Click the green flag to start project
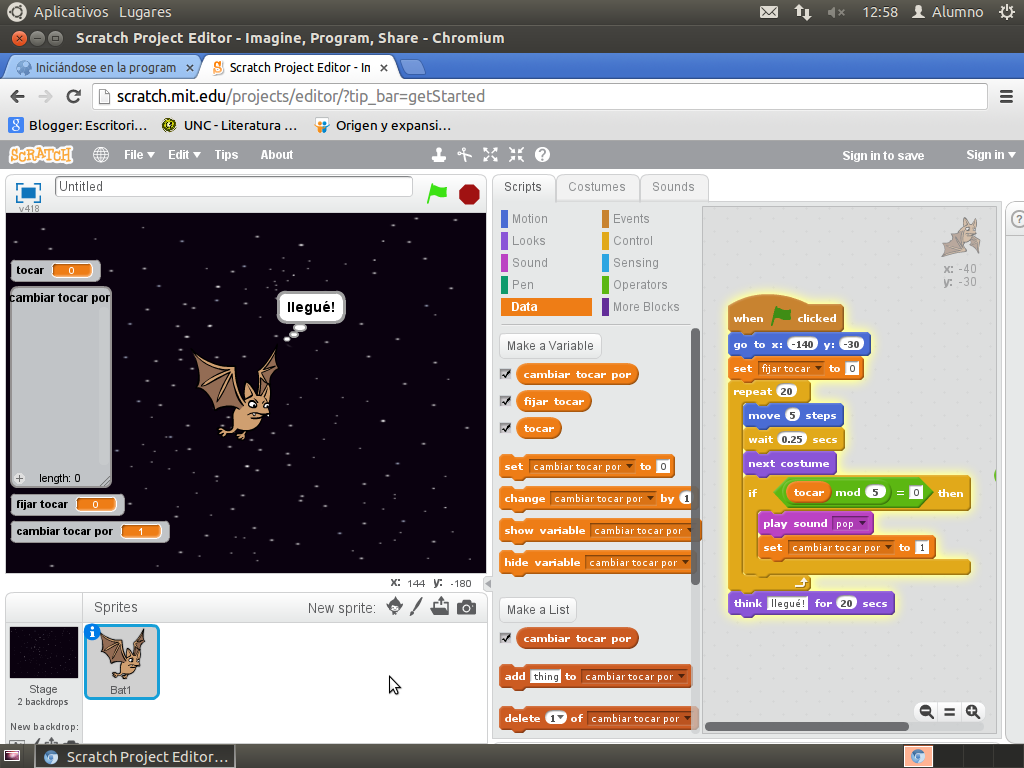The height and width of the screenshot is (768, 1024). (x=437, y=193)
